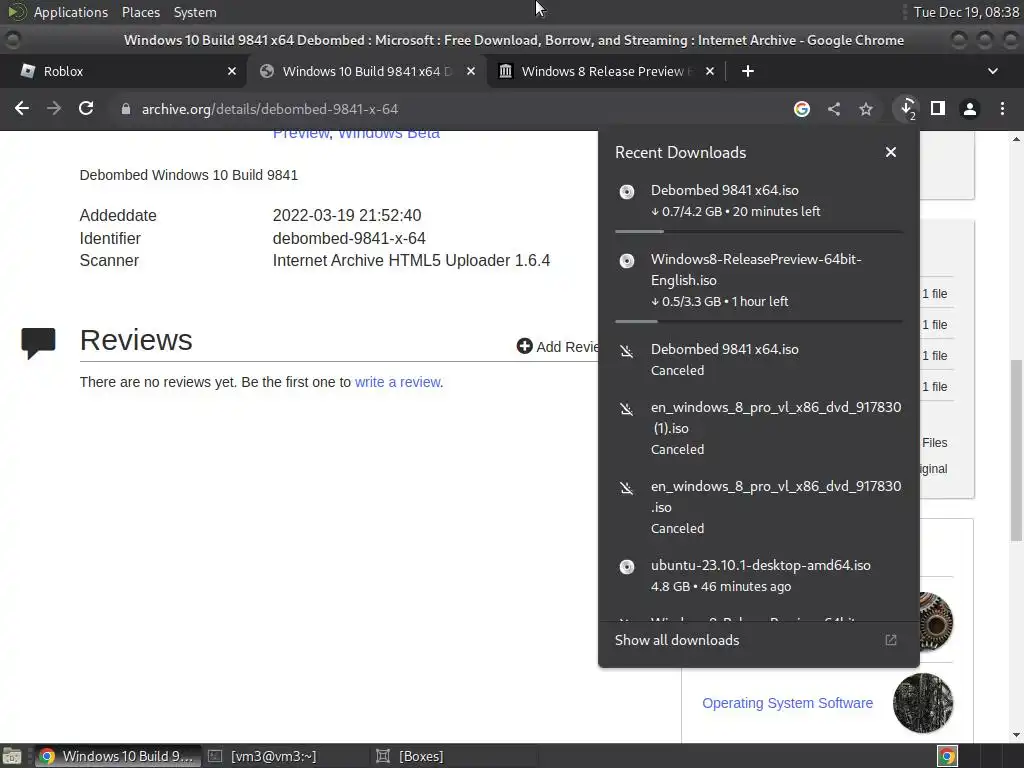Select the Windows 10 Build 9841 x64 tab
The height and width of the screenshot is (768, 1024).
(x=366, y=71)
